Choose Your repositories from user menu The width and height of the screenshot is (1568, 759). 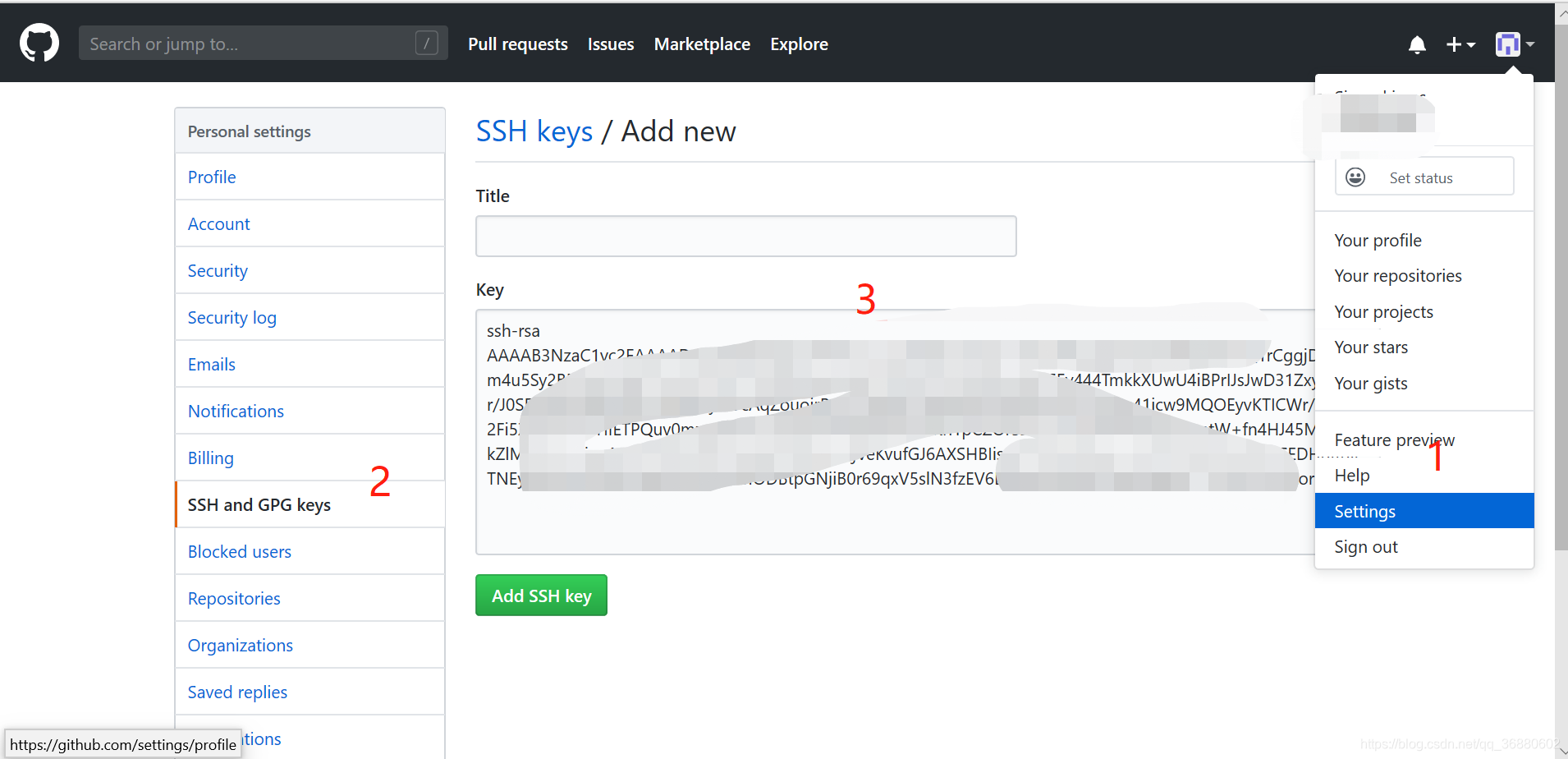[x=1424, y=276]
